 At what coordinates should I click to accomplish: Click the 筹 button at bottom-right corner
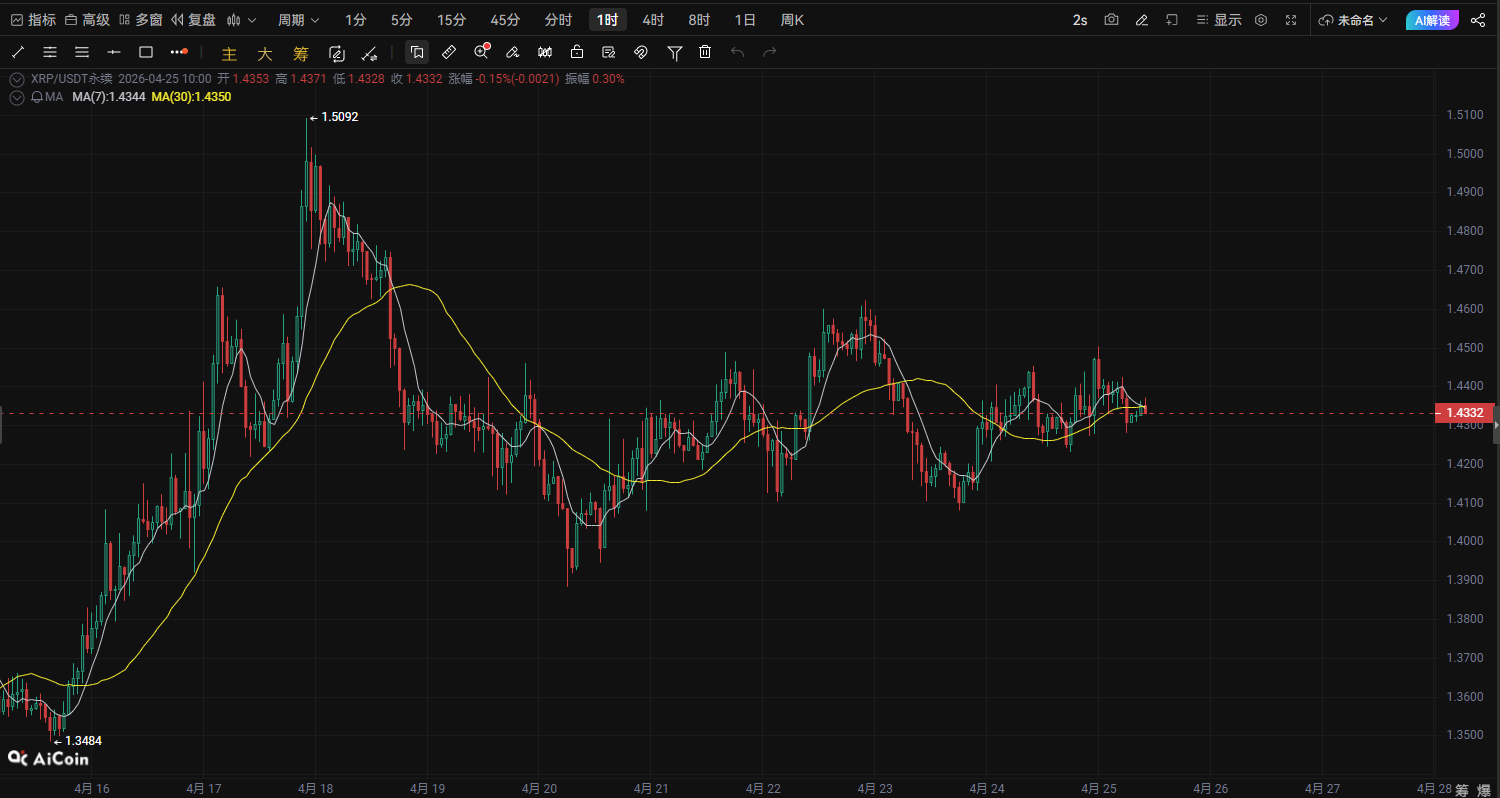click(1463, 790)
